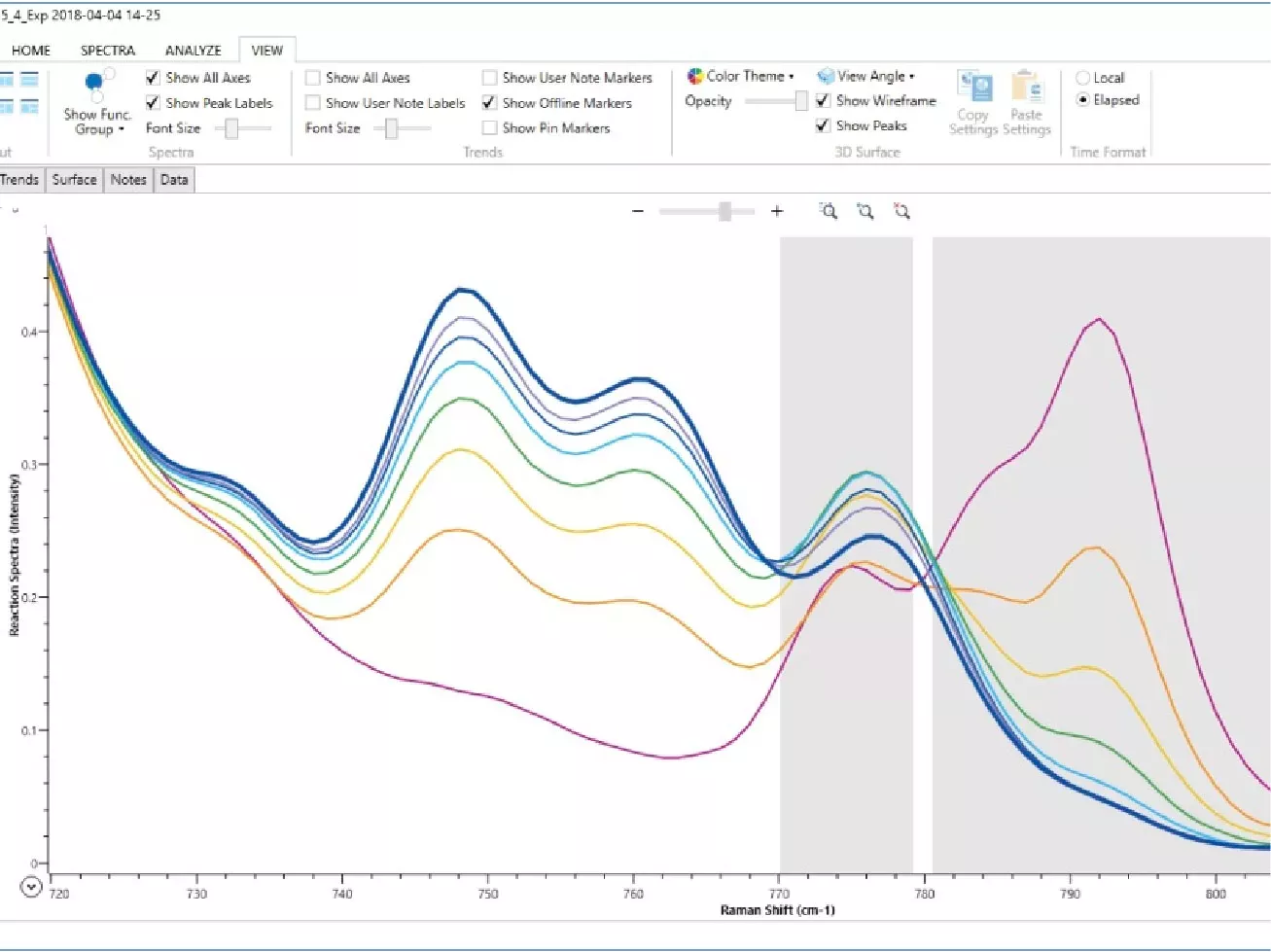Open the SPECTRA ribbon tab
1271x952 pixels.
click(x=107, y=51)
